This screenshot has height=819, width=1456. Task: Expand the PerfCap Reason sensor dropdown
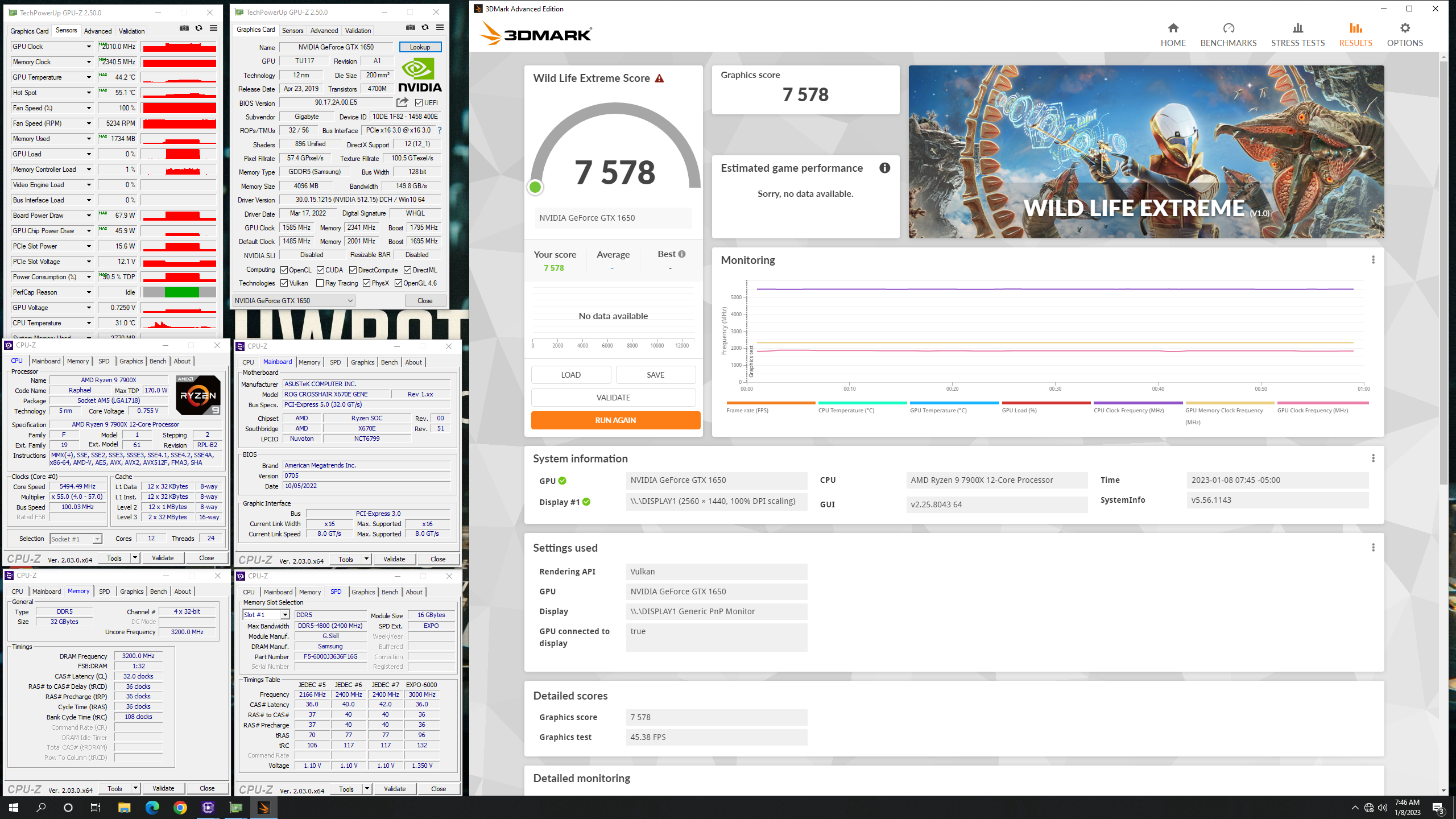(x=89, y=292)
